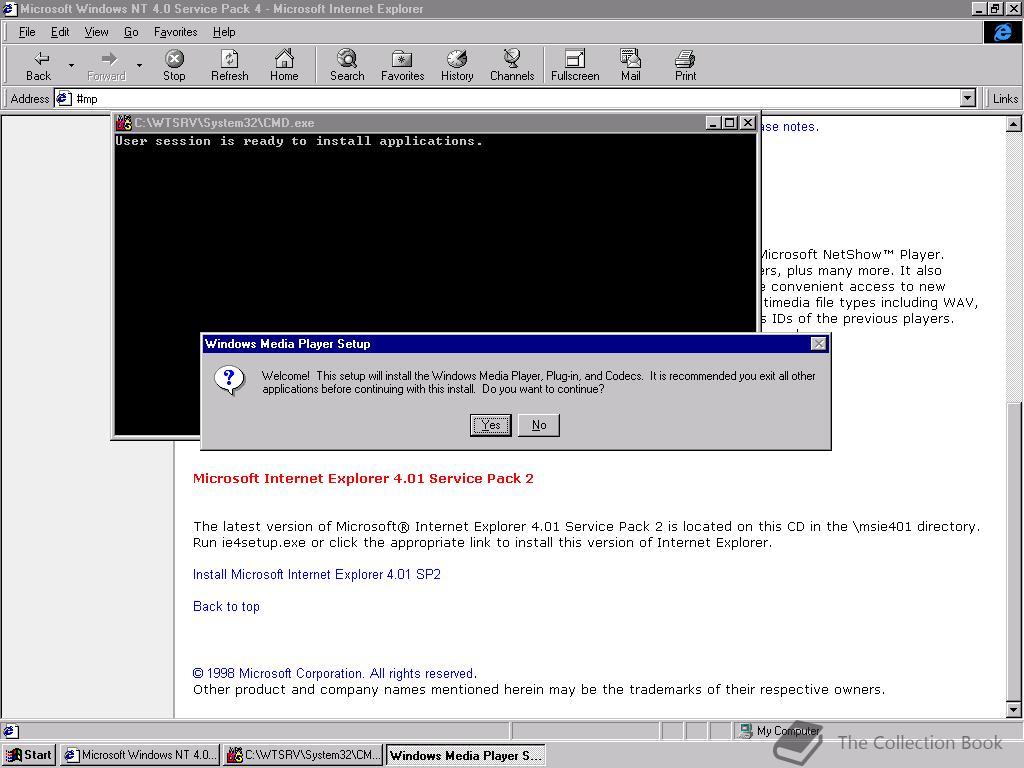Click the 1998 Microsoft Corporation copyright link
1024x768 pixels.
coord(334,673)
